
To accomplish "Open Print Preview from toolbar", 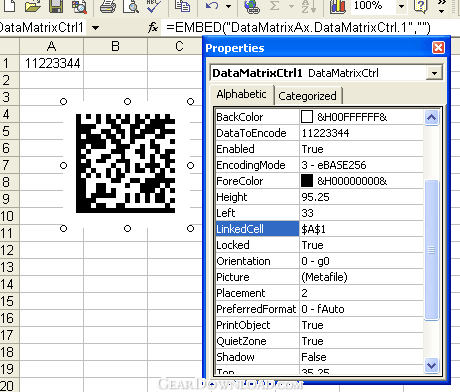I will pos(131,6).
